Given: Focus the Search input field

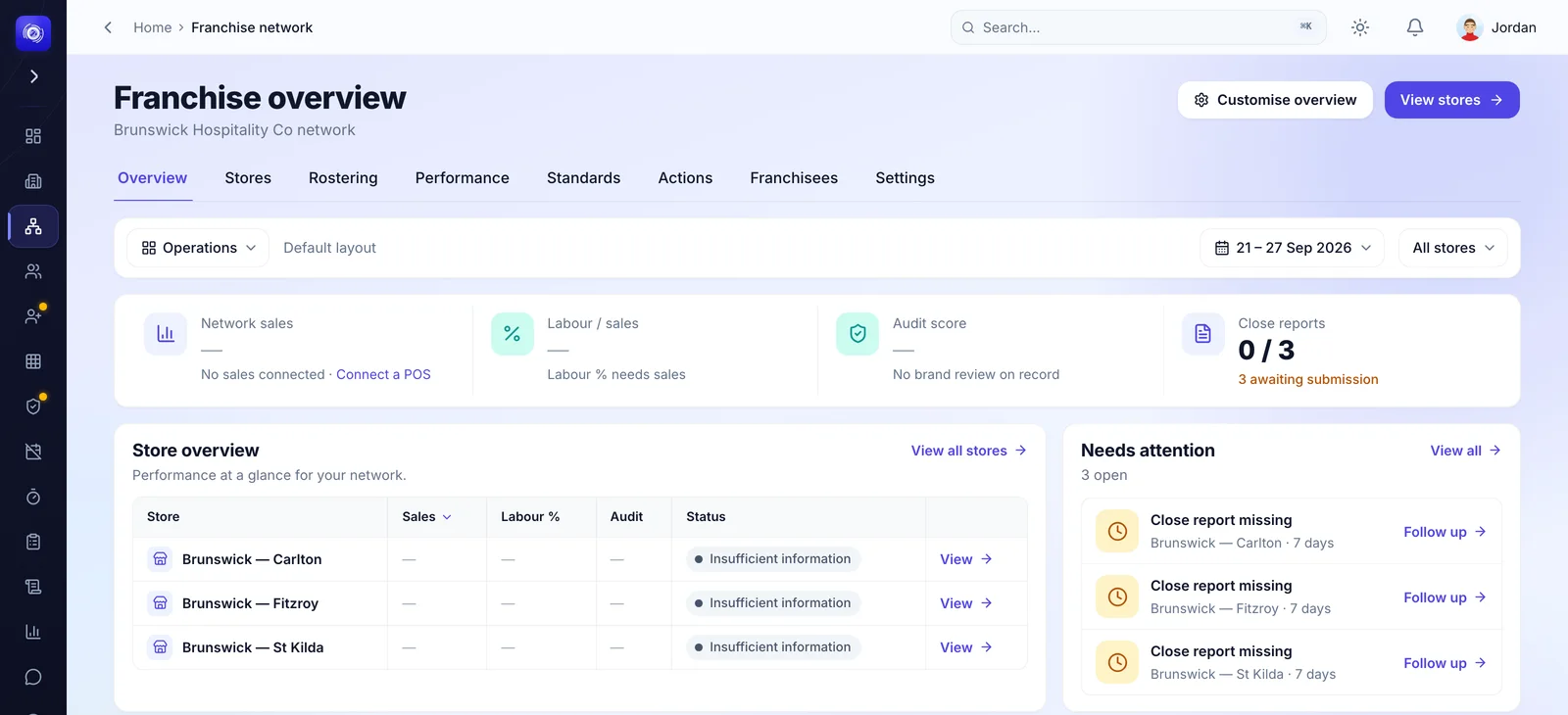Looking at the screenshot, I should coord(1139,27).
